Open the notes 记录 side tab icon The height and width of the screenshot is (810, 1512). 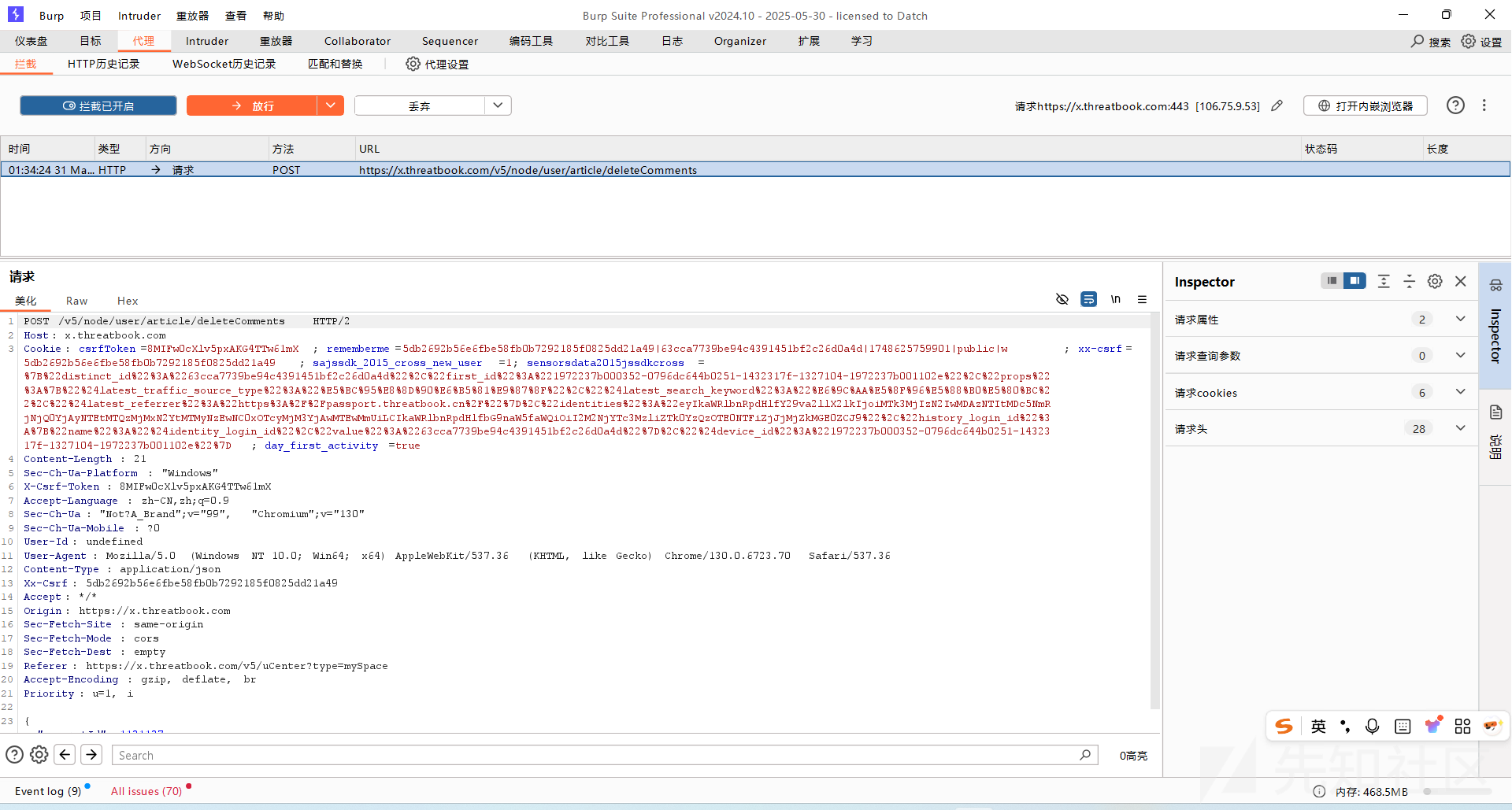[1495, 412]
